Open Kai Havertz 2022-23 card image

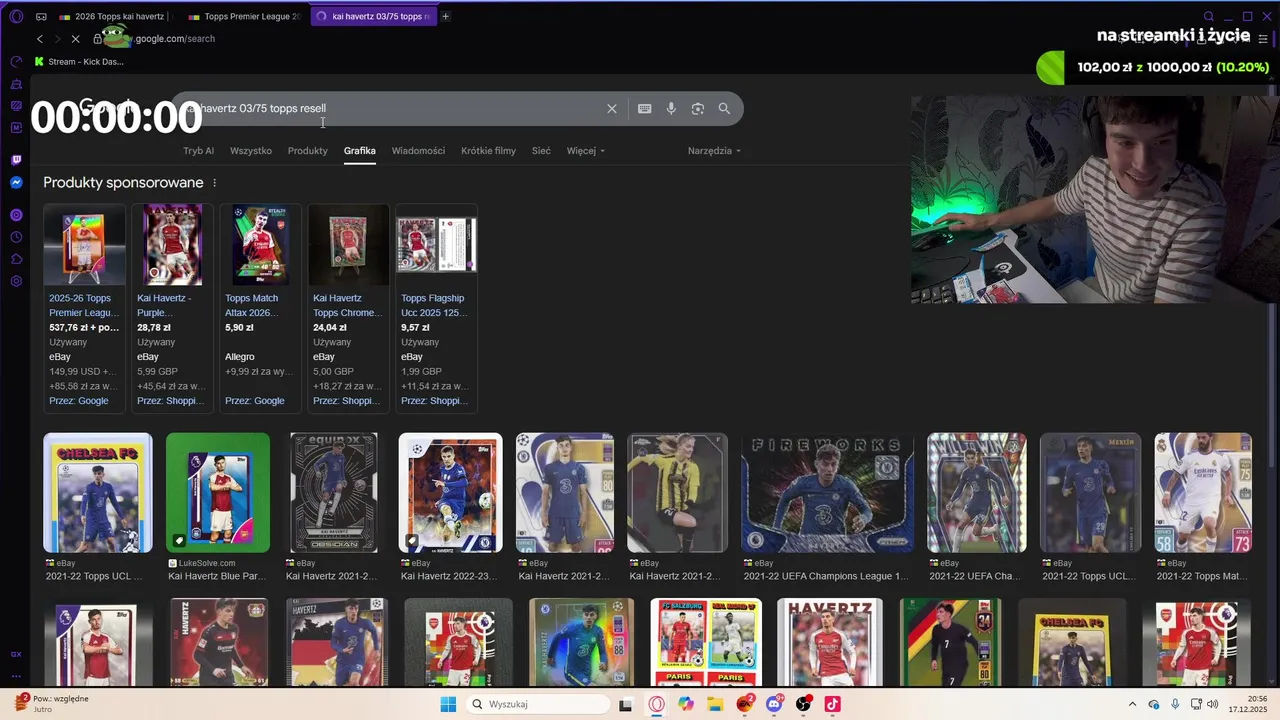tap(450, 493)
